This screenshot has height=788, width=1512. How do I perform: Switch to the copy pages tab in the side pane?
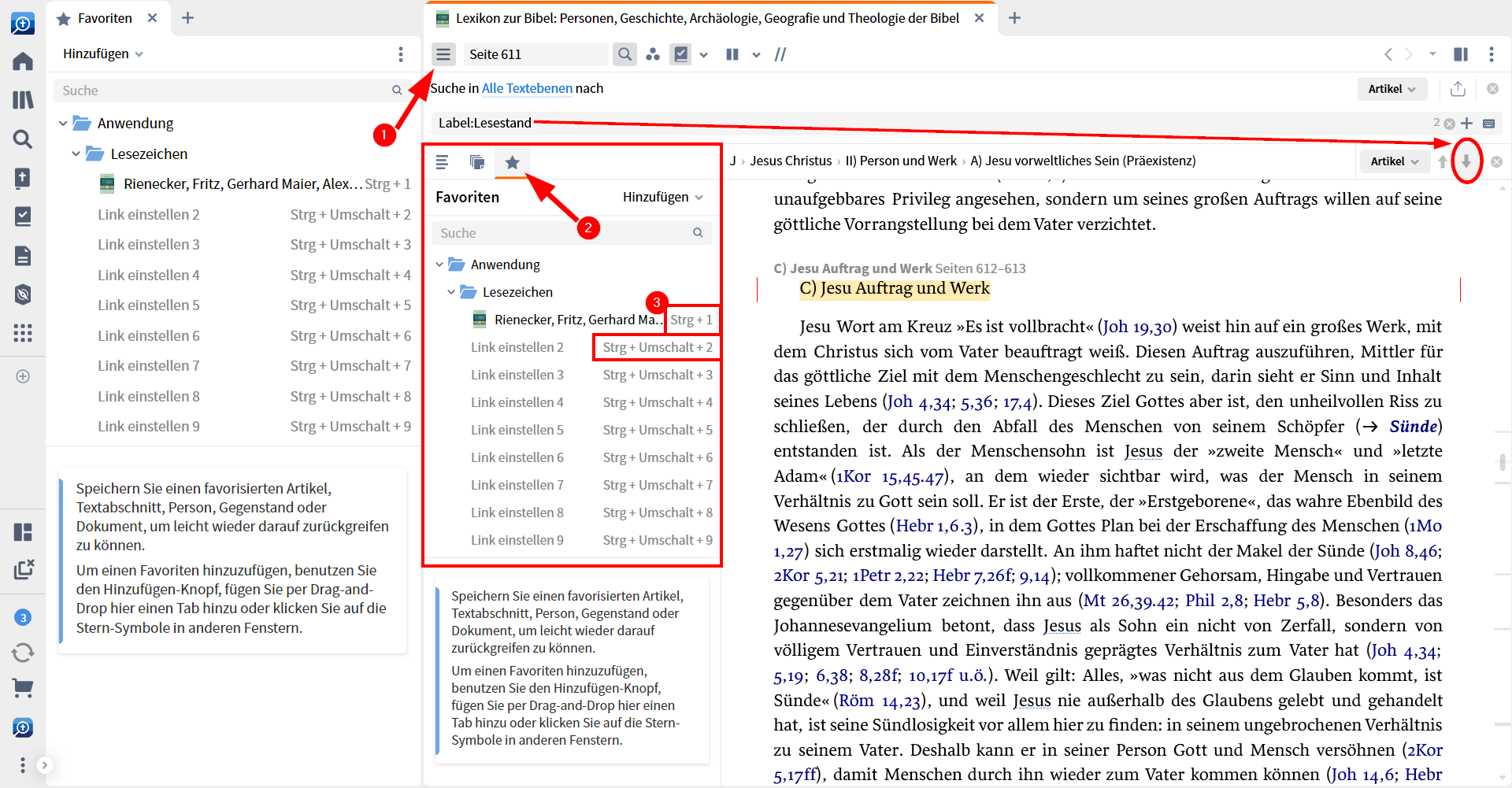(477, 162)
